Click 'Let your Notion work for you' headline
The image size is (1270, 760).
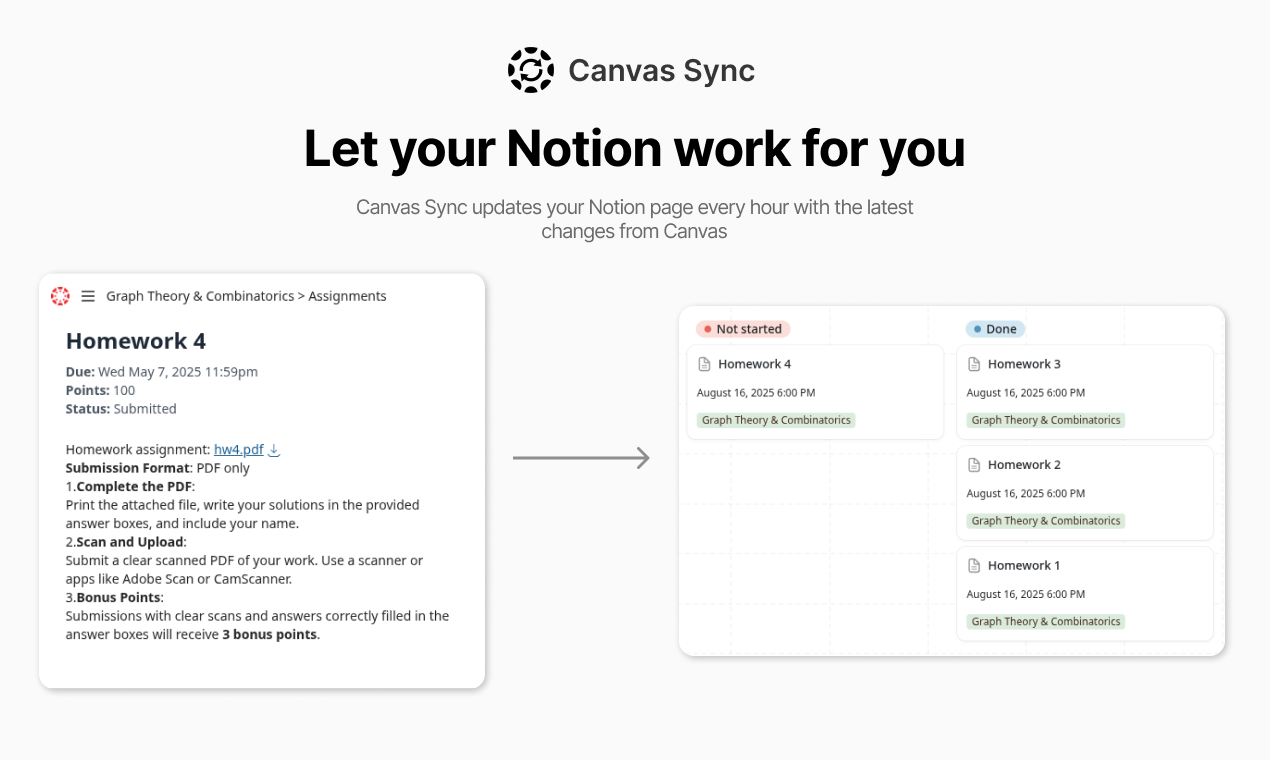click(x=635, y=148)
